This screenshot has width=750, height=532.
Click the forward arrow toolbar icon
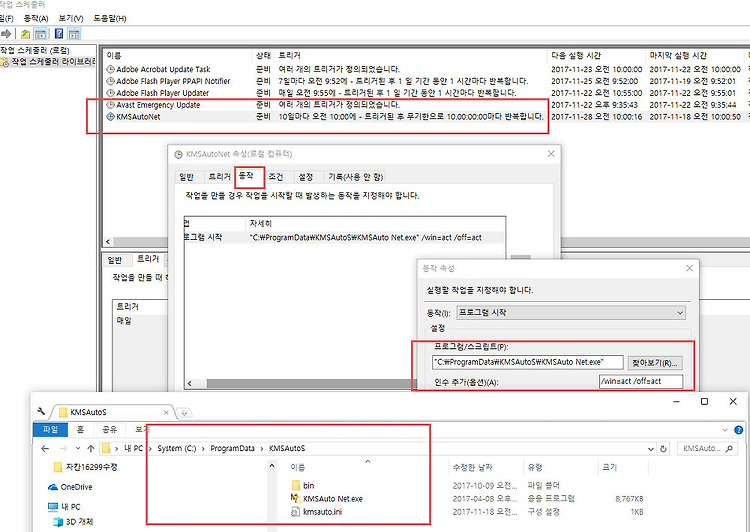[x=6, y=34]
